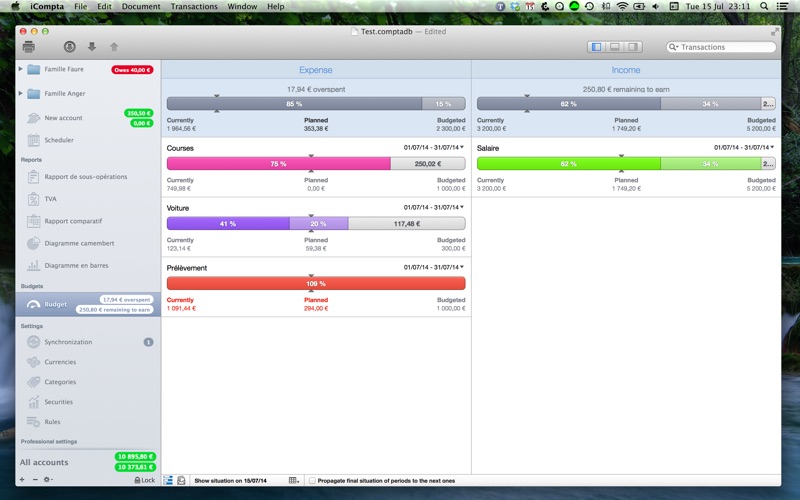Click the down arrow toolbar icon

(x=92, y=47)
